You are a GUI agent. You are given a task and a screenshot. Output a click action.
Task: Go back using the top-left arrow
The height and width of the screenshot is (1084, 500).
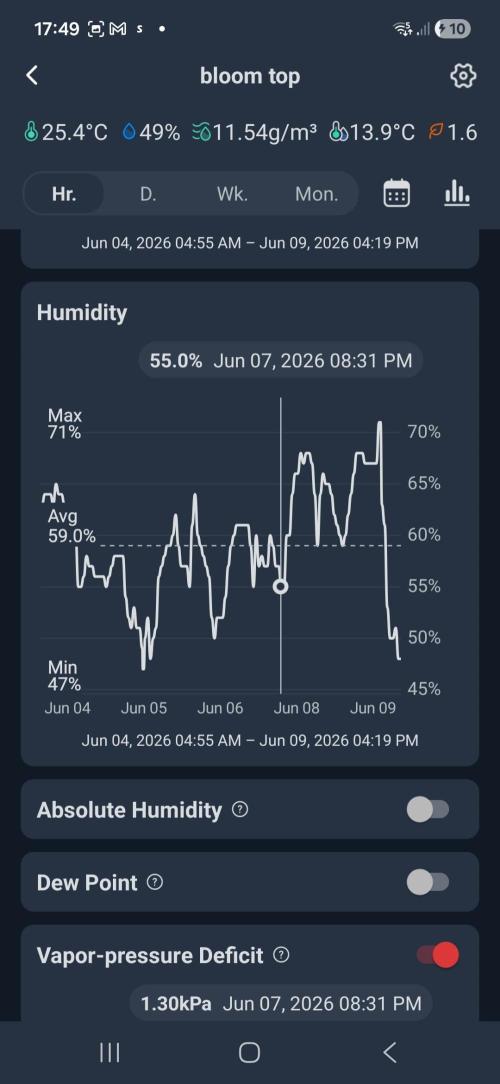tap(32, 75)
